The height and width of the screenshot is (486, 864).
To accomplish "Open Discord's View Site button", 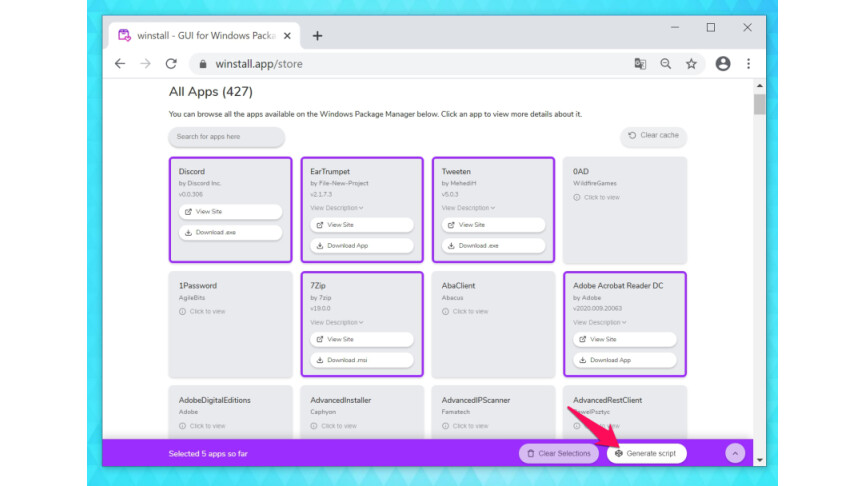I will pyautogui.click(x=230, y=212).
